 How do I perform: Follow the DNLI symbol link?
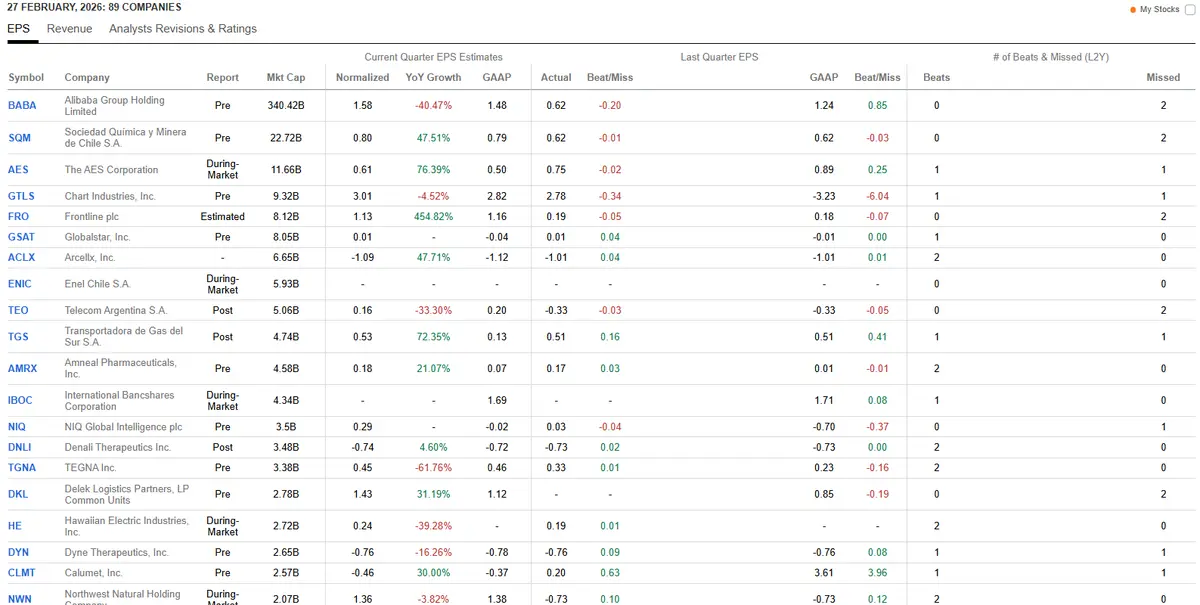20,447
